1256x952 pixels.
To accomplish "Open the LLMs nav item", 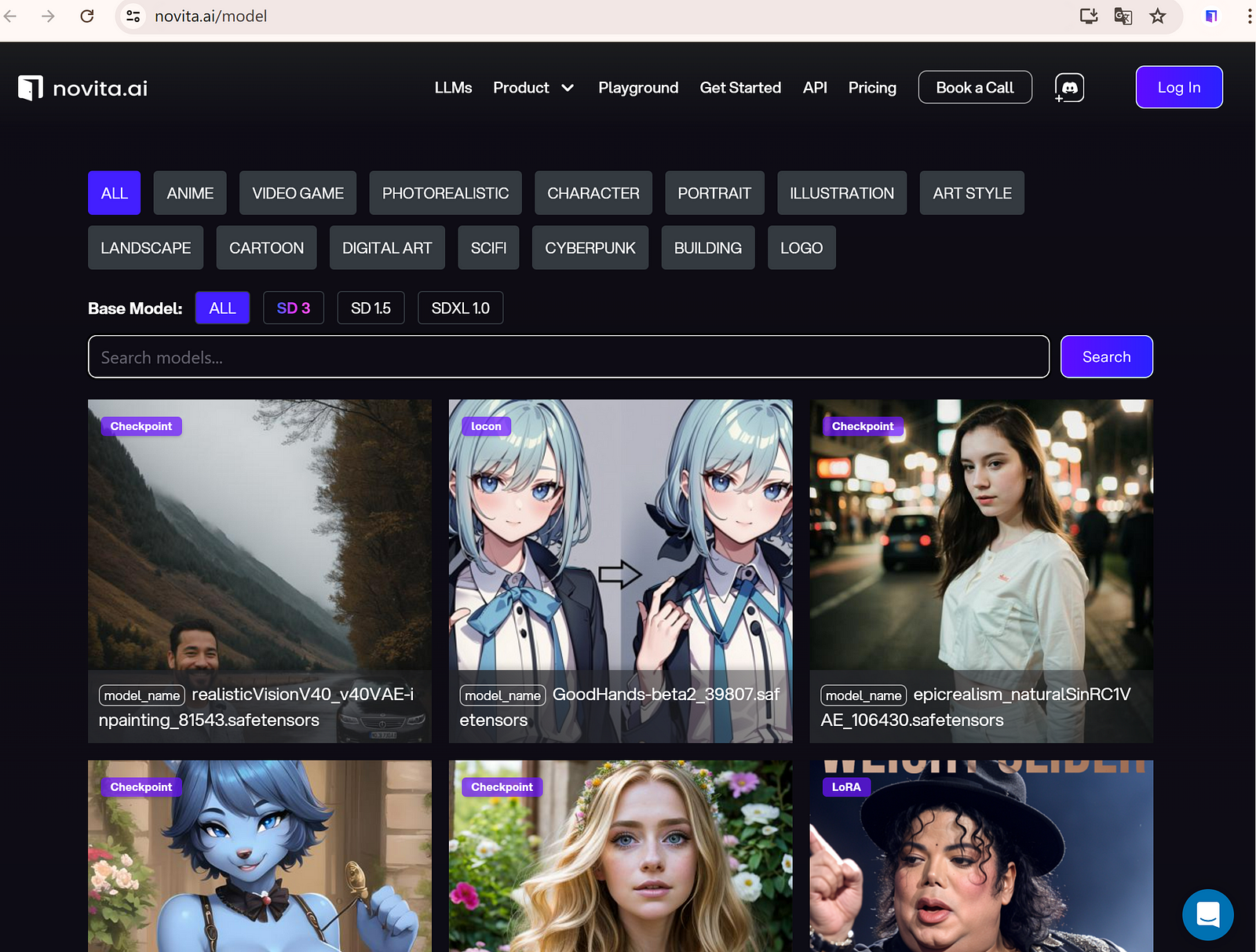I will point(453,88).
